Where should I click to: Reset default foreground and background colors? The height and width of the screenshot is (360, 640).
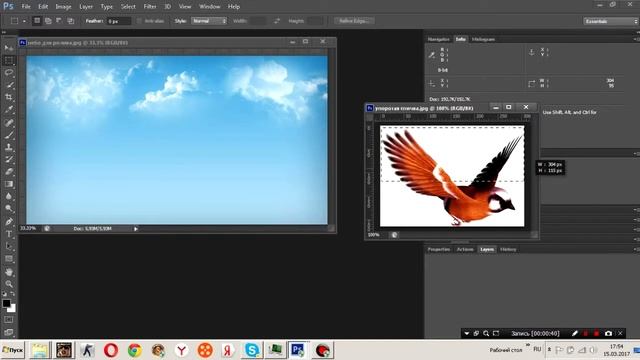(x=4, y=293)
